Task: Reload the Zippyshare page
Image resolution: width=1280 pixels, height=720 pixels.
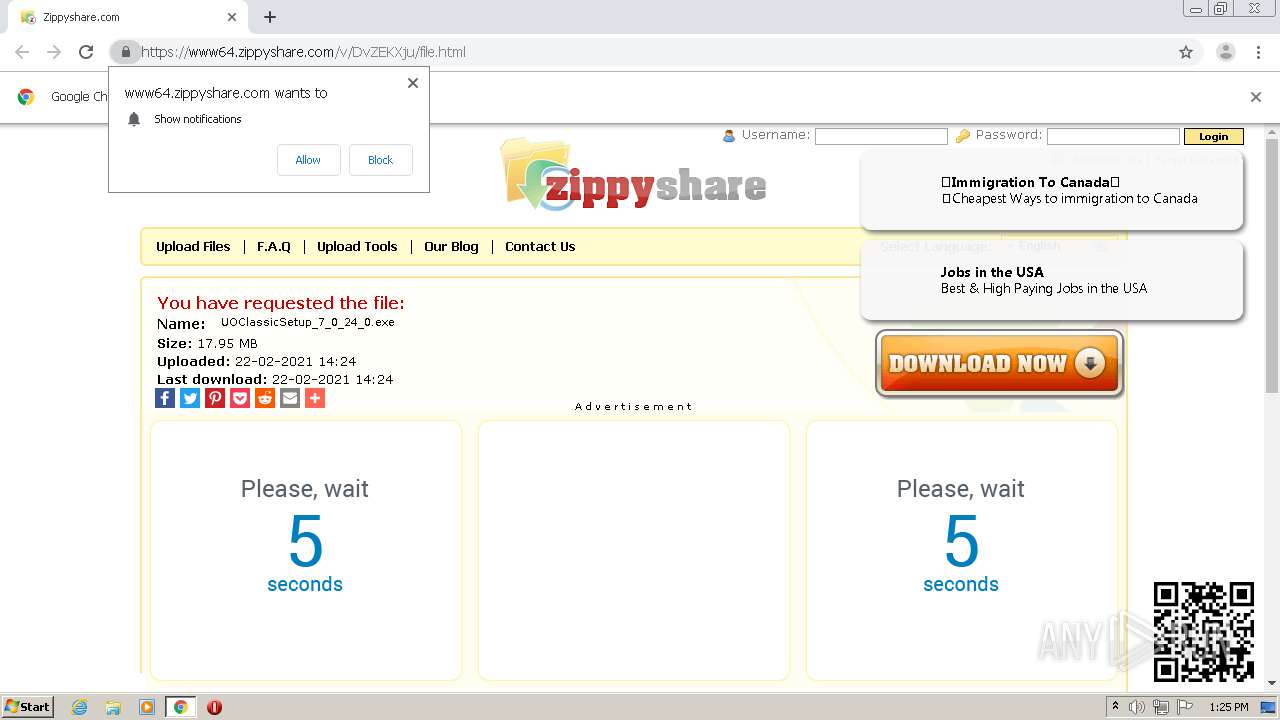Action: coord(86,52)
